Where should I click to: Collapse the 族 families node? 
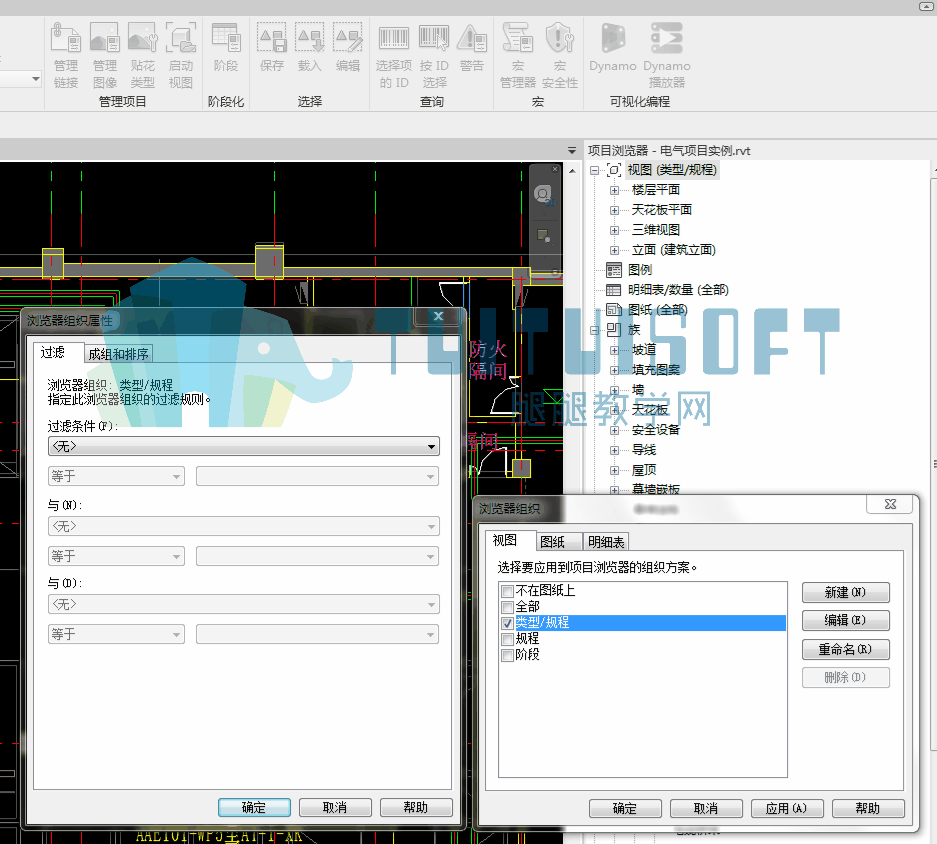595,330
